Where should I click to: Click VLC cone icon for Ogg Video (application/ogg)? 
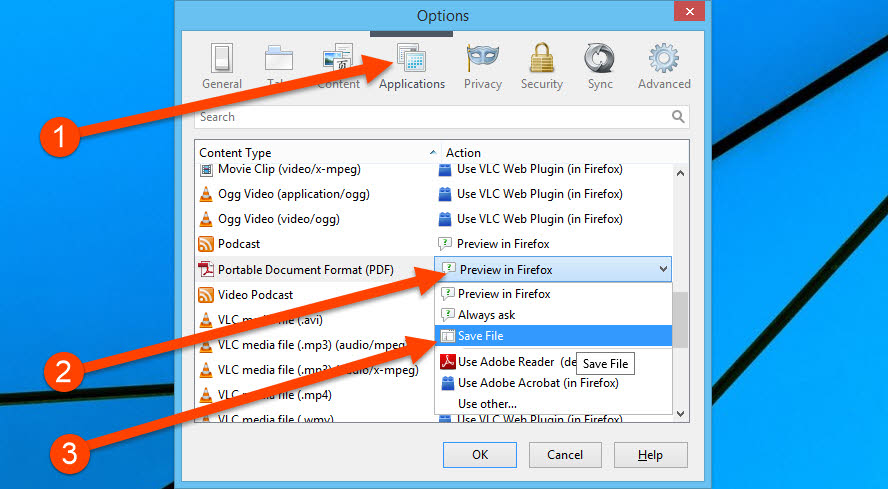coord(206,194)
